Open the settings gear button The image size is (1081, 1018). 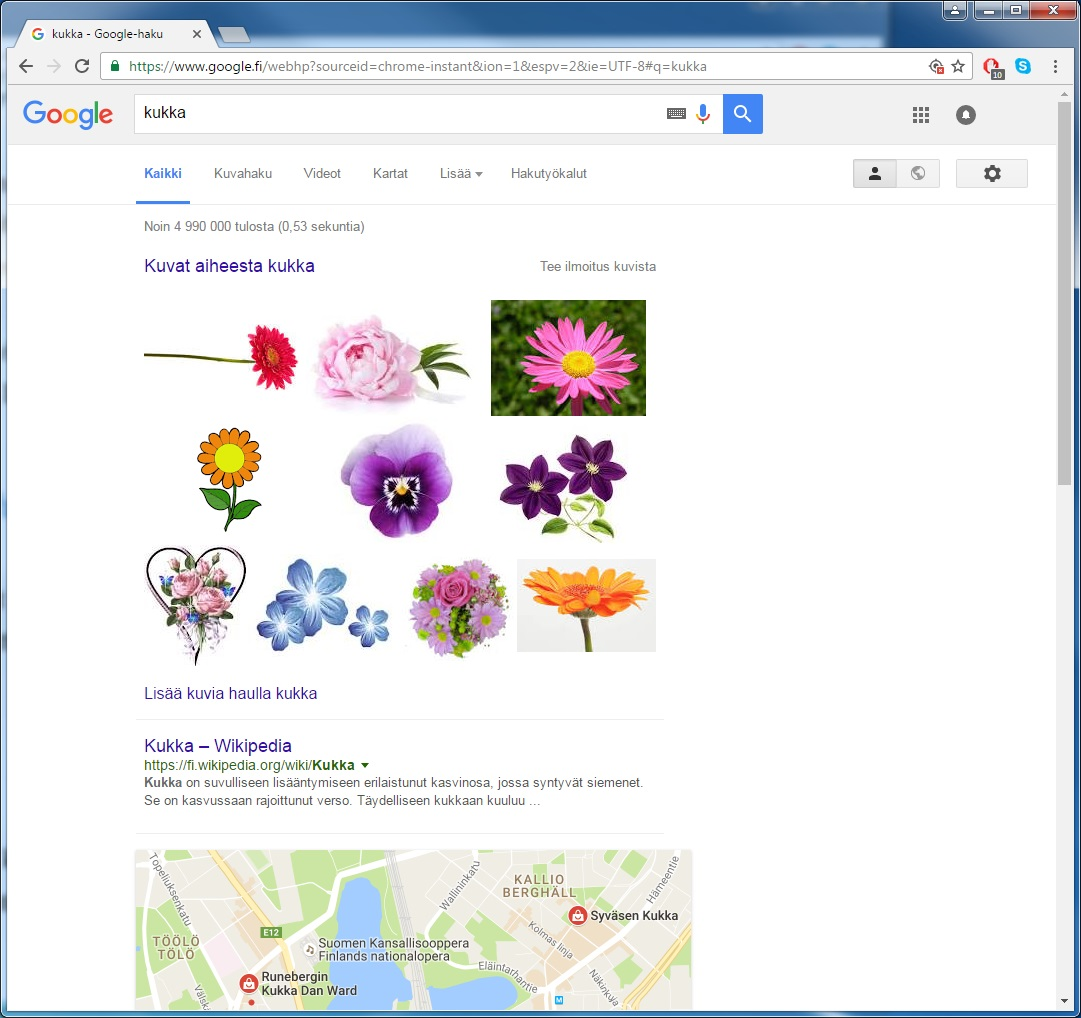click(991, 174)
